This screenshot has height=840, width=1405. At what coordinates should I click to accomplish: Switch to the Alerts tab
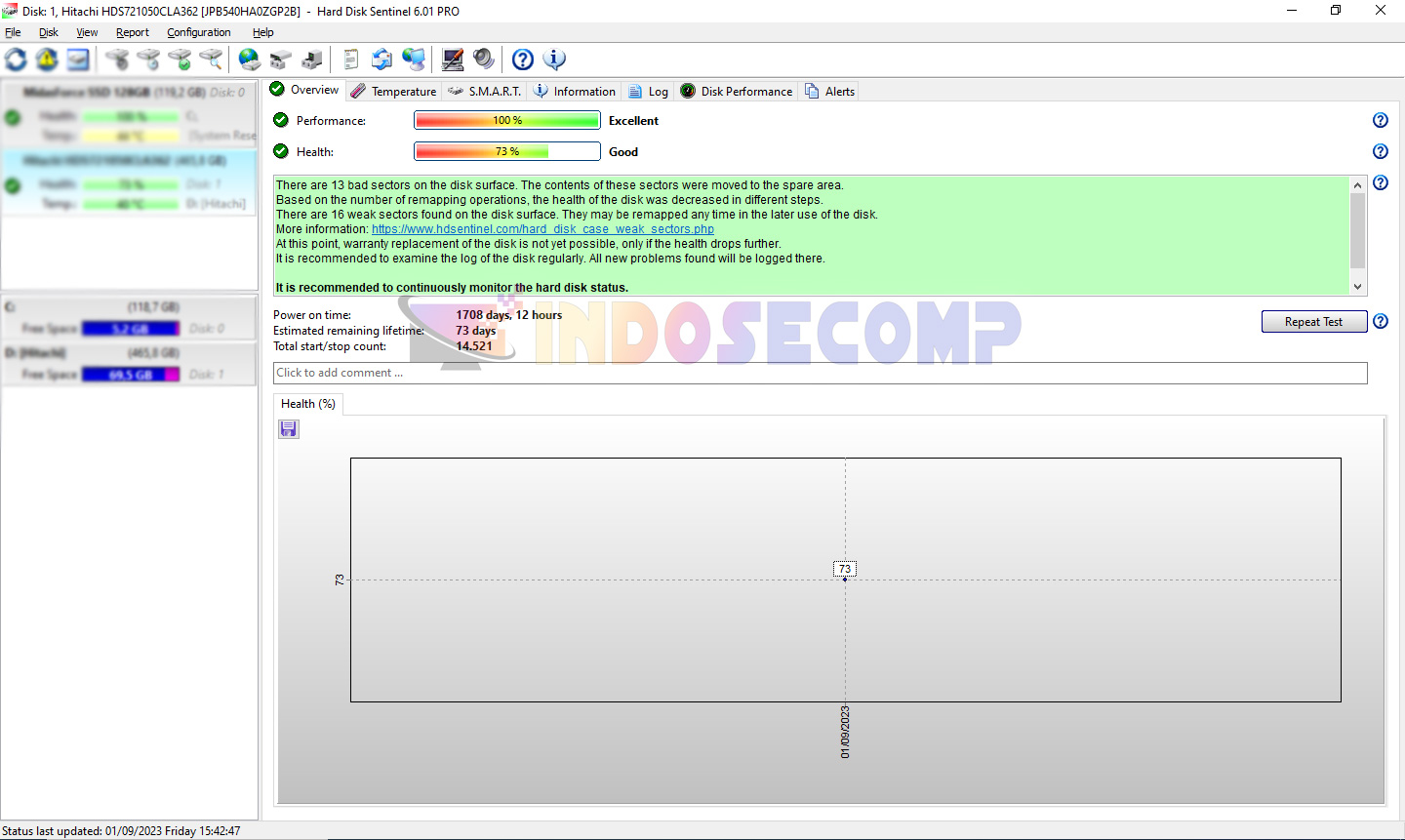(x=830, y=91)
